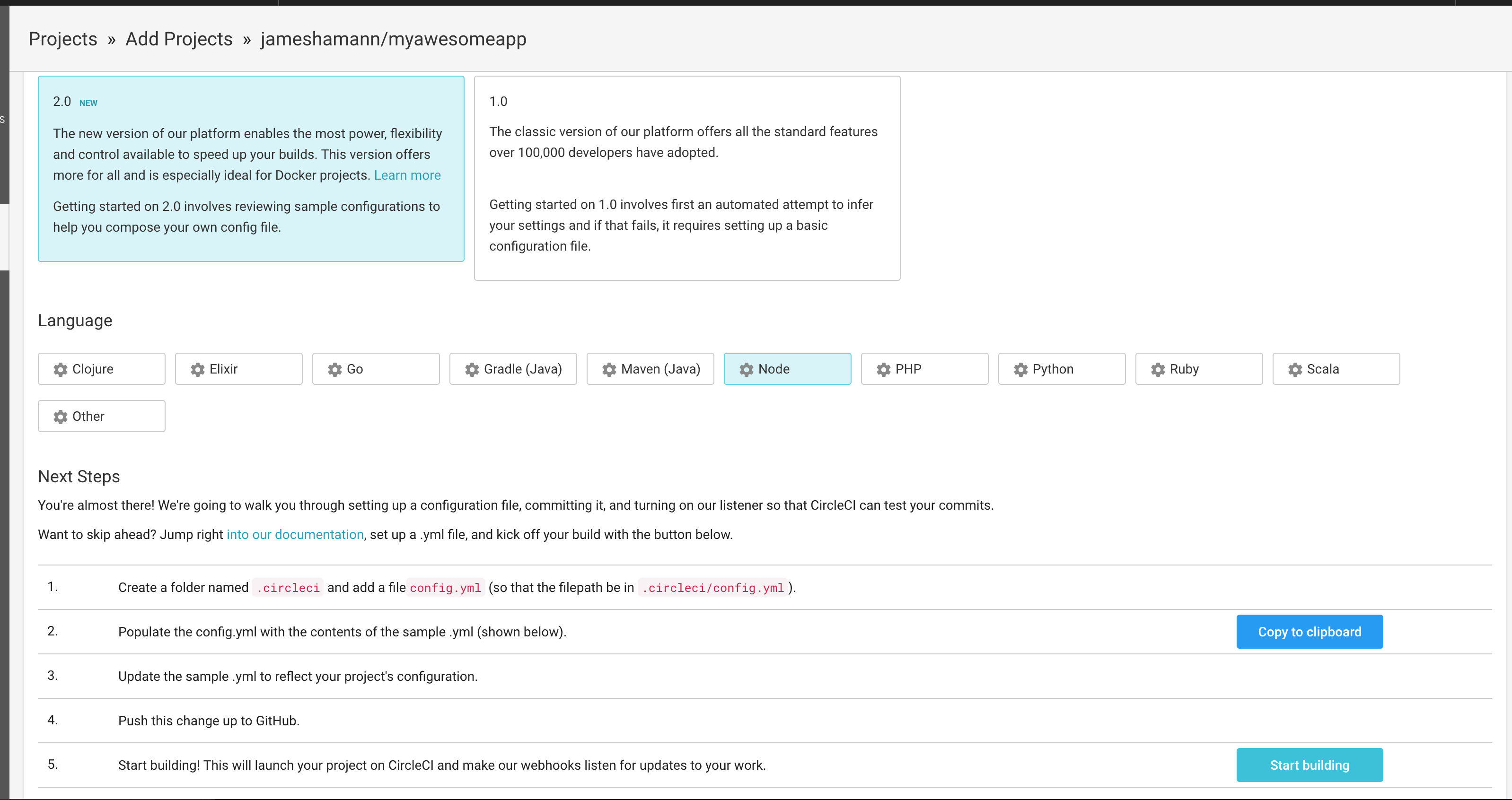The image size is (1512, 800).
Task: Go to Add Projects breadcrumb
Action: (x=179, y=39)
